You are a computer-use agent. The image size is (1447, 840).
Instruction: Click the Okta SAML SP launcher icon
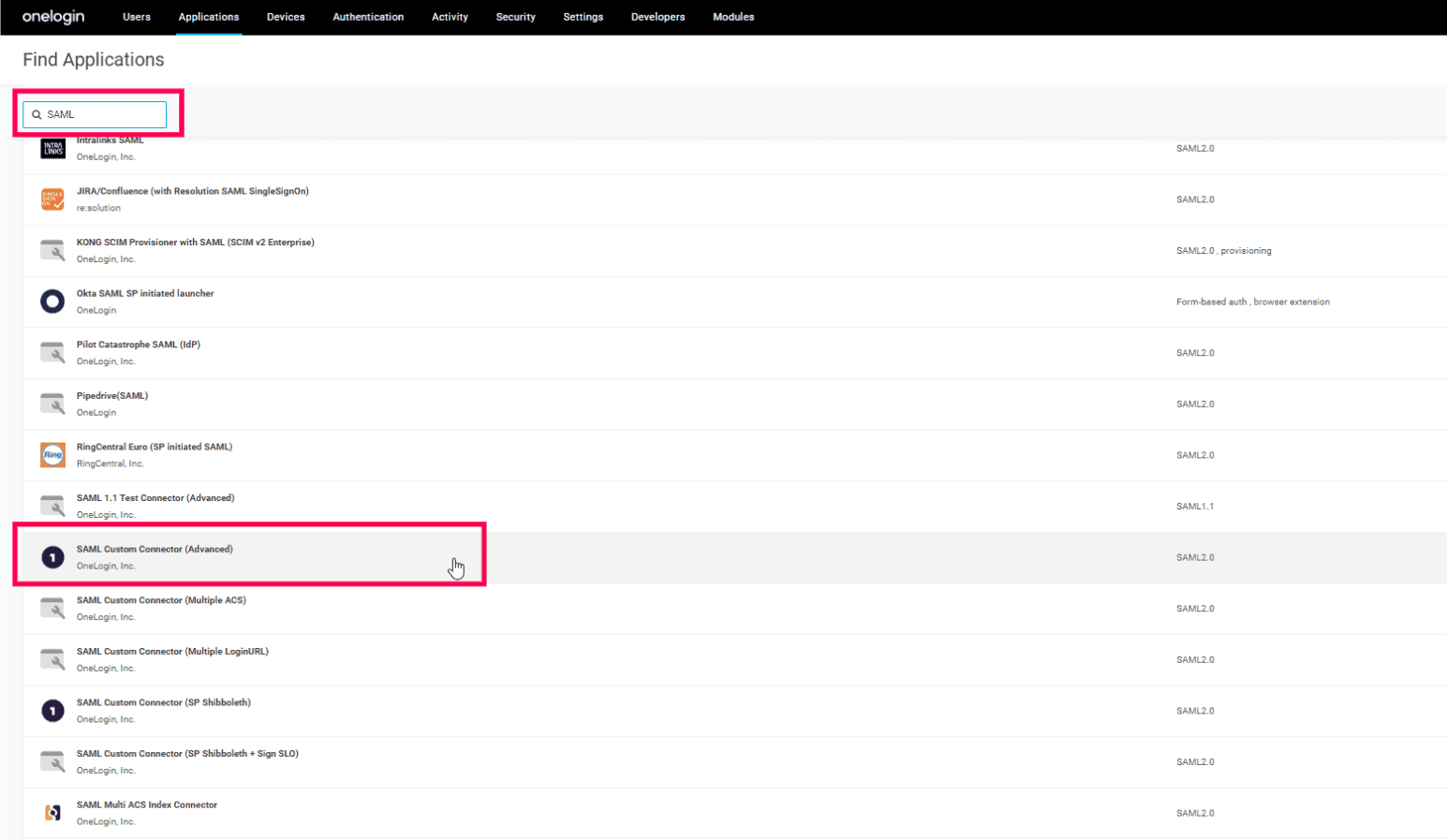click(52, 302)
